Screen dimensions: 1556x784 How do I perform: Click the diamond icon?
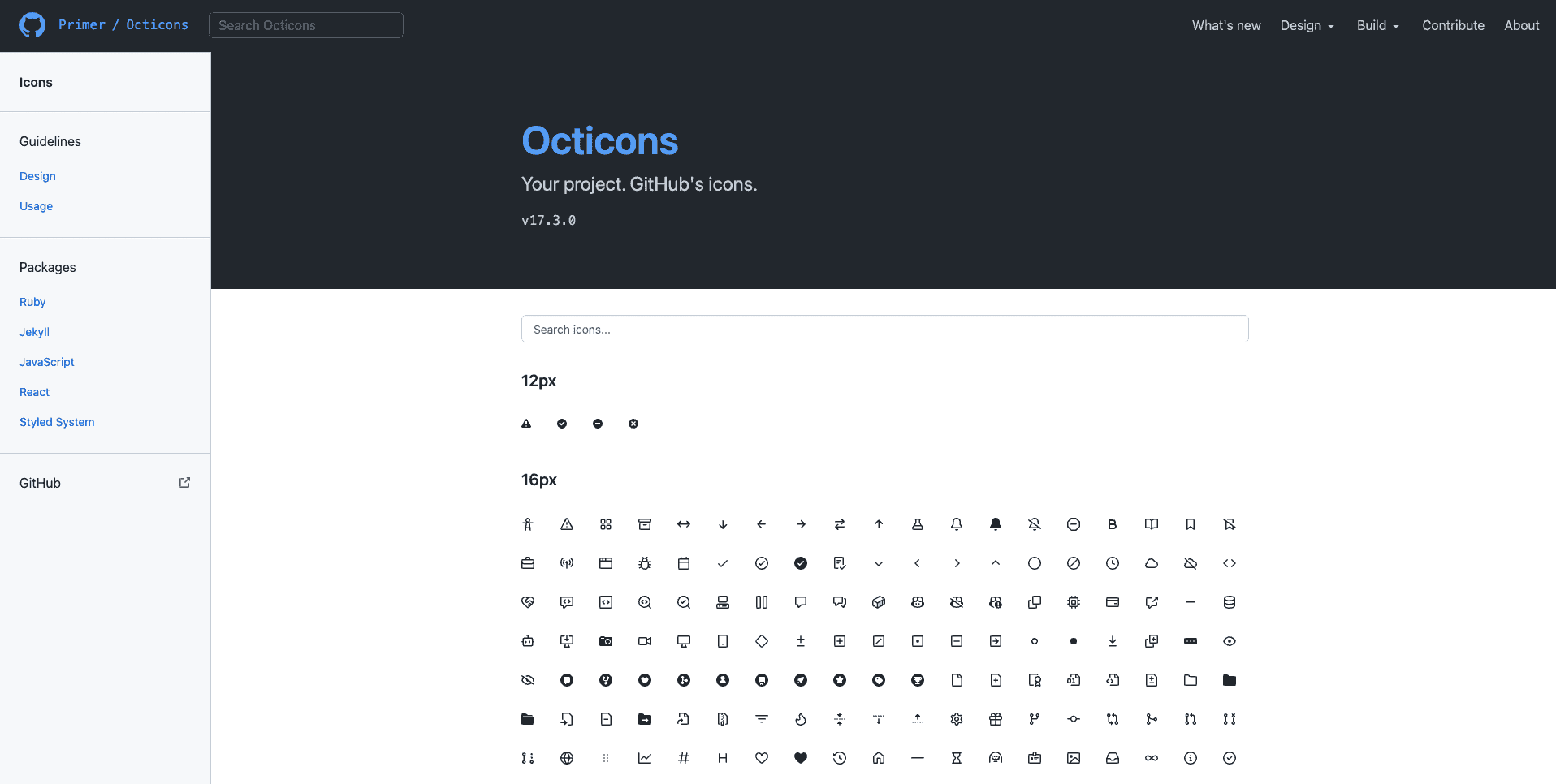762,641
